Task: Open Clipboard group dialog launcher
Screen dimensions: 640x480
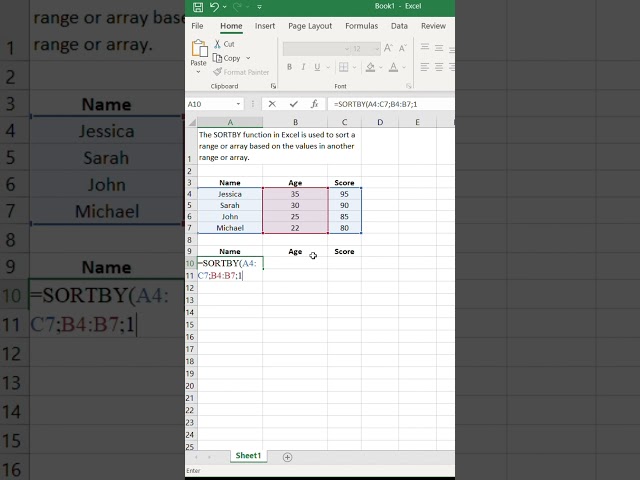Action: click(273, 86)
